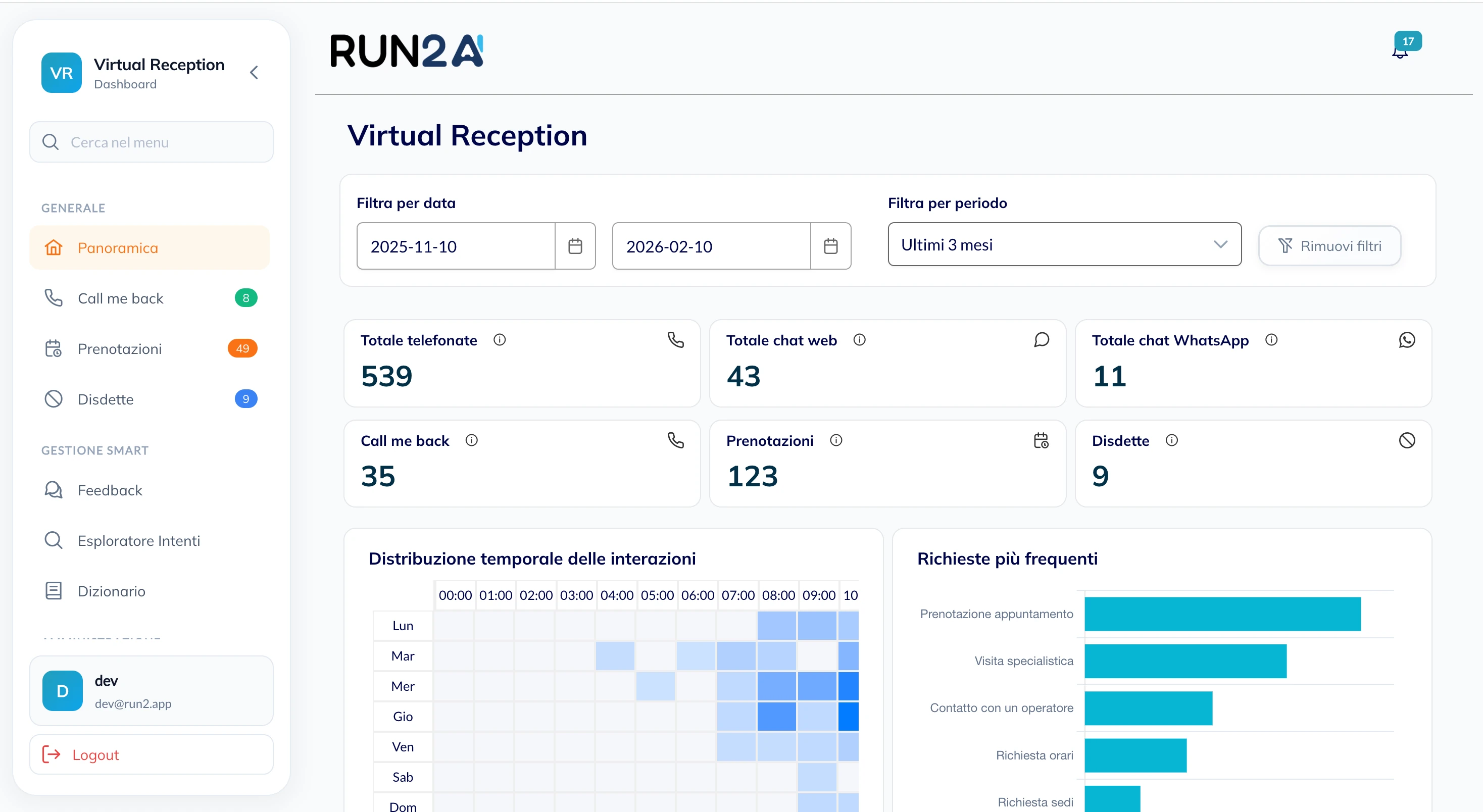Select the Disdette blocked-circle icon
Viewport: 1483px width, 812px height.
tap(54, 398)
